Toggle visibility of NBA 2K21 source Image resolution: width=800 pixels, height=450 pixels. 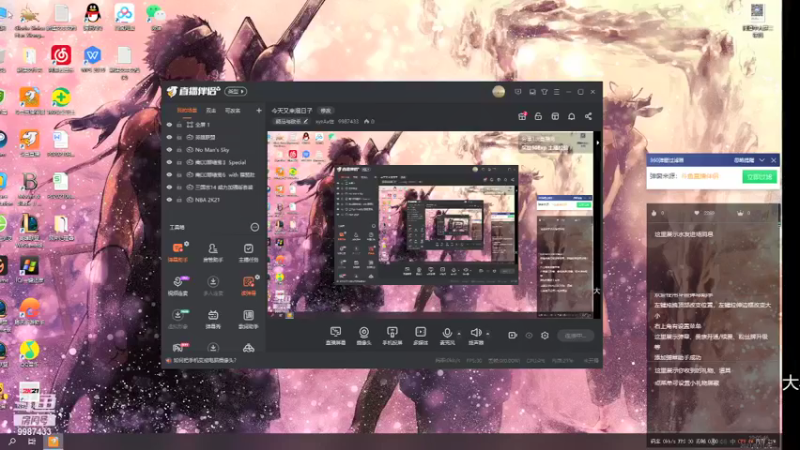coord(169,200)
